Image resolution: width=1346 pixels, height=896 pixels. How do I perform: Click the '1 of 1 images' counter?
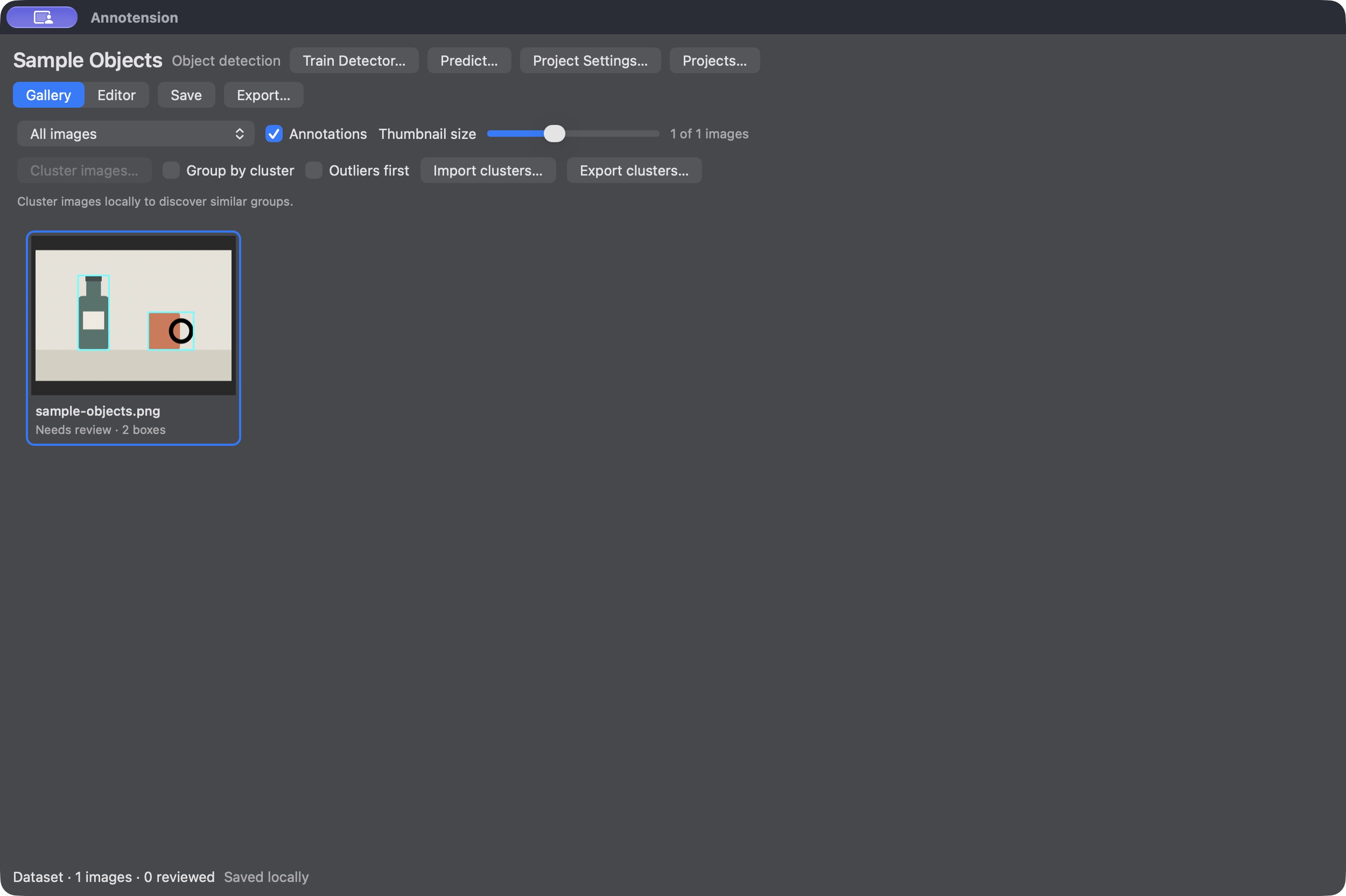[709, 134]
